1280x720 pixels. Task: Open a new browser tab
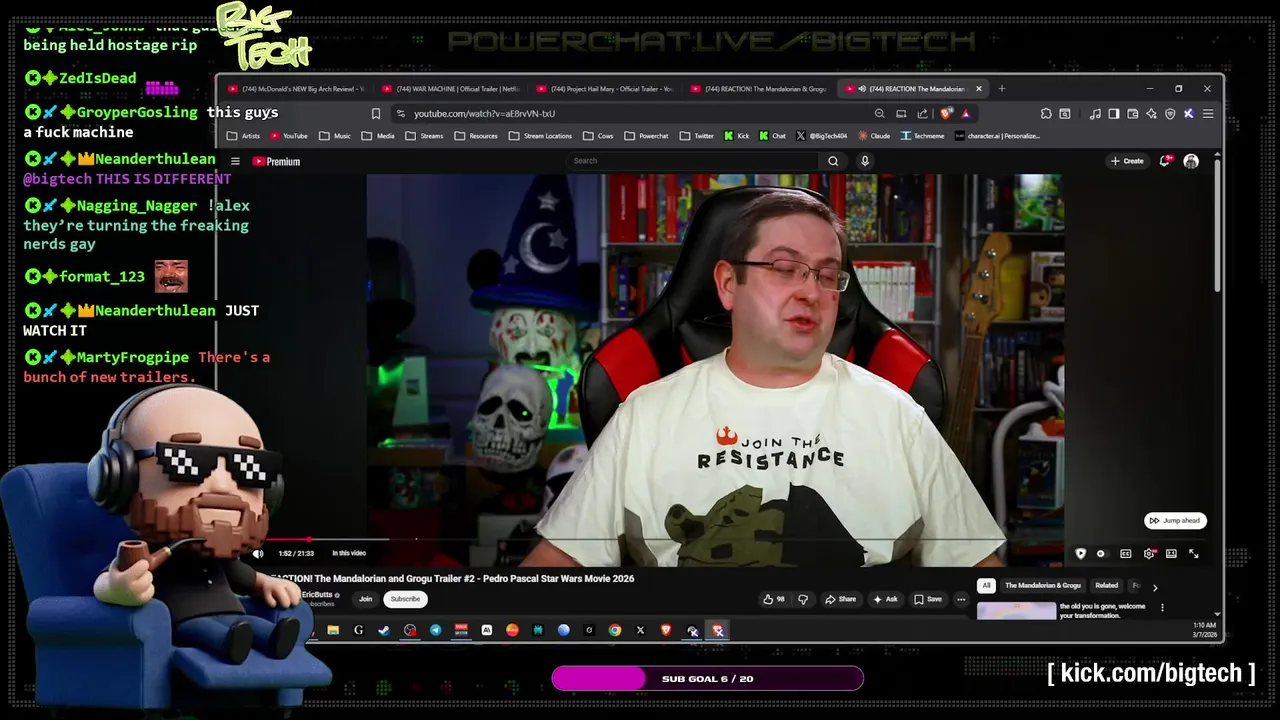point(1001,89)
